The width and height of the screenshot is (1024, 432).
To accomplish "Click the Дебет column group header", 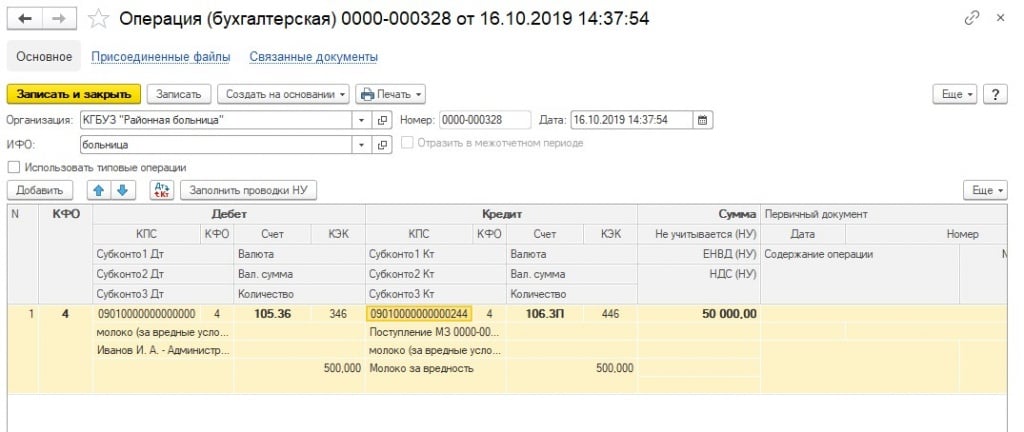I will coord(229,214).
